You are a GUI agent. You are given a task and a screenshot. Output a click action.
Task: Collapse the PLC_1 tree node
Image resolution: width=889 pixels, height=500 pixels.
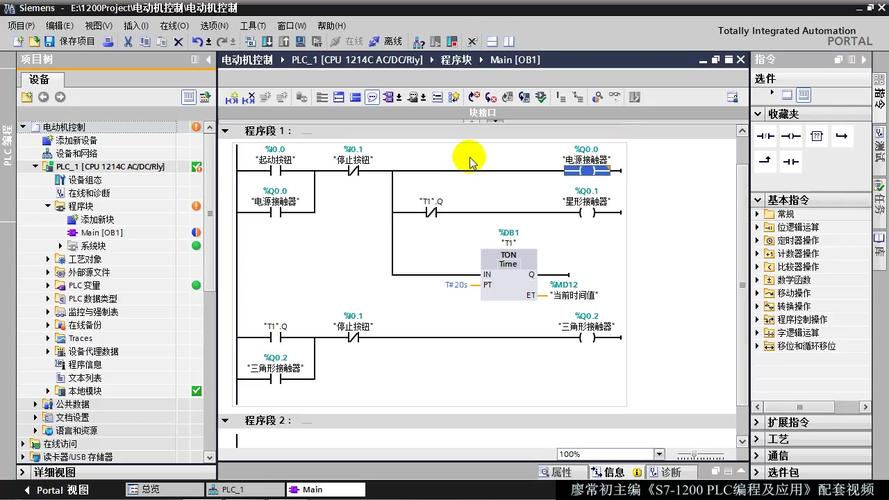(x=35, y=167)
